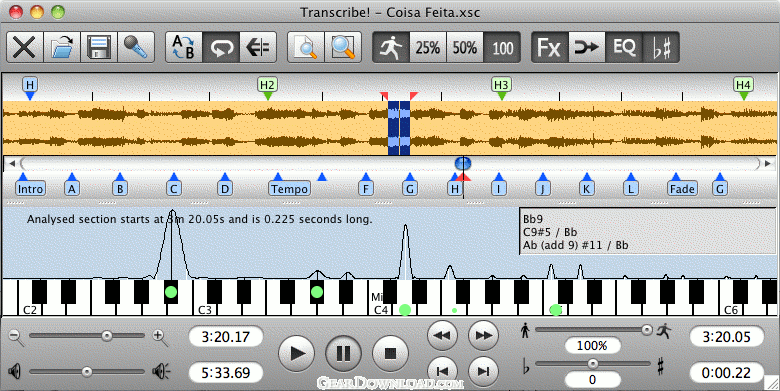780x391 pixels.
Task: Select the H section marker
Action: tap(30, 85)
